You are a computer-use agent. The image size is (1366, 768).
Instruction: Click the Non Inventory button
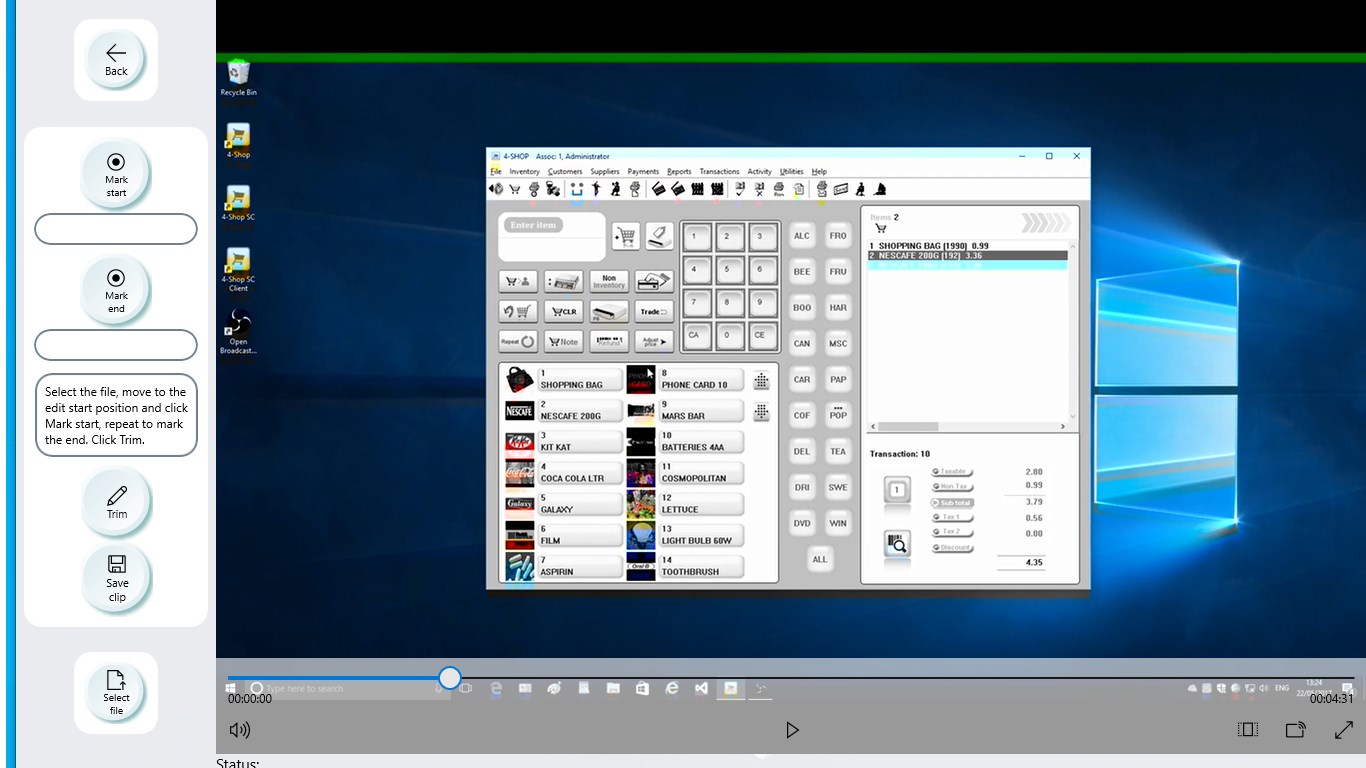[x=608, y=281]
